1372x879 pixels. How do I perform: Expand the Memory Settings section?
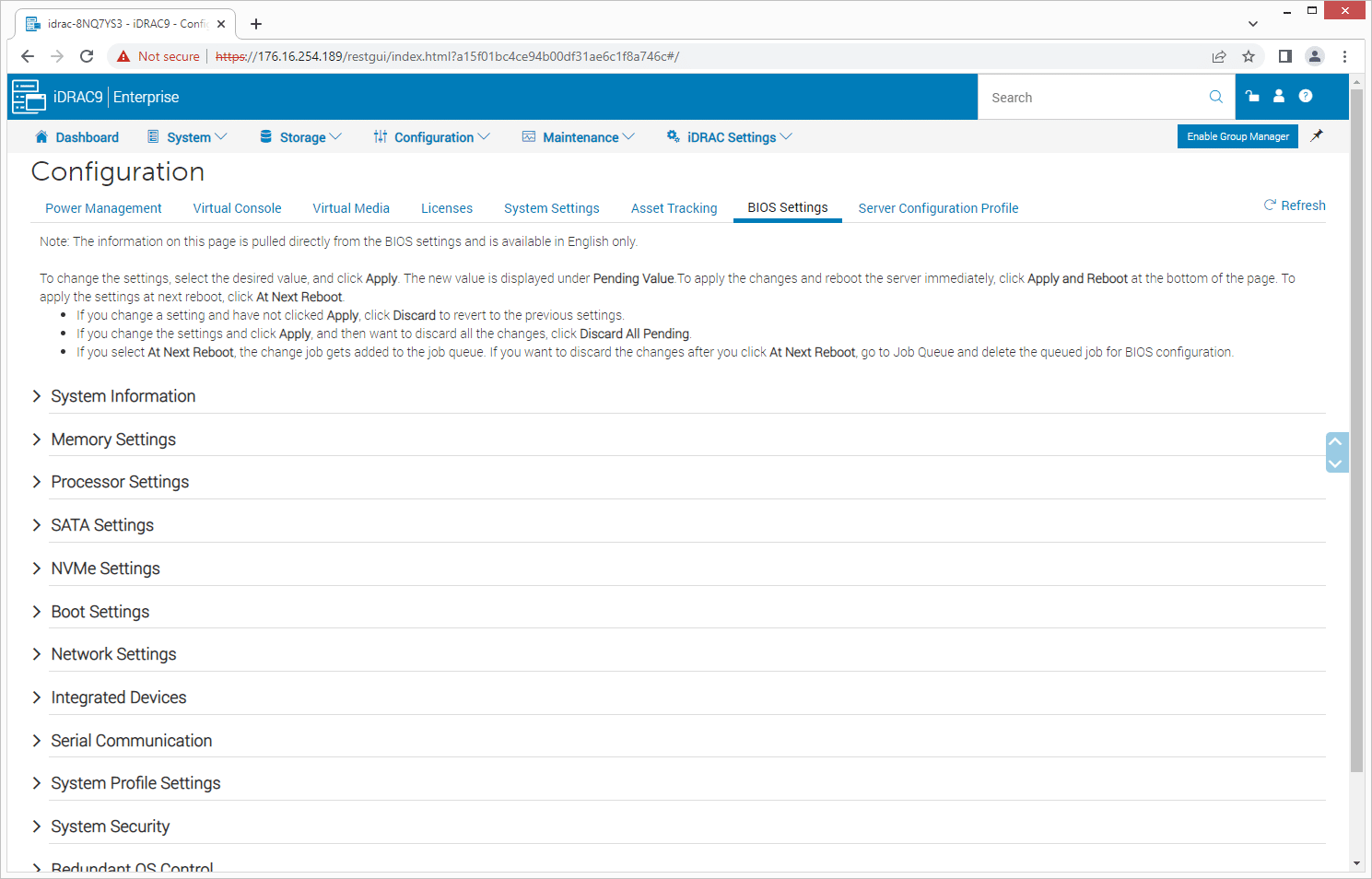pyautogui.click(x=113, y=439)
